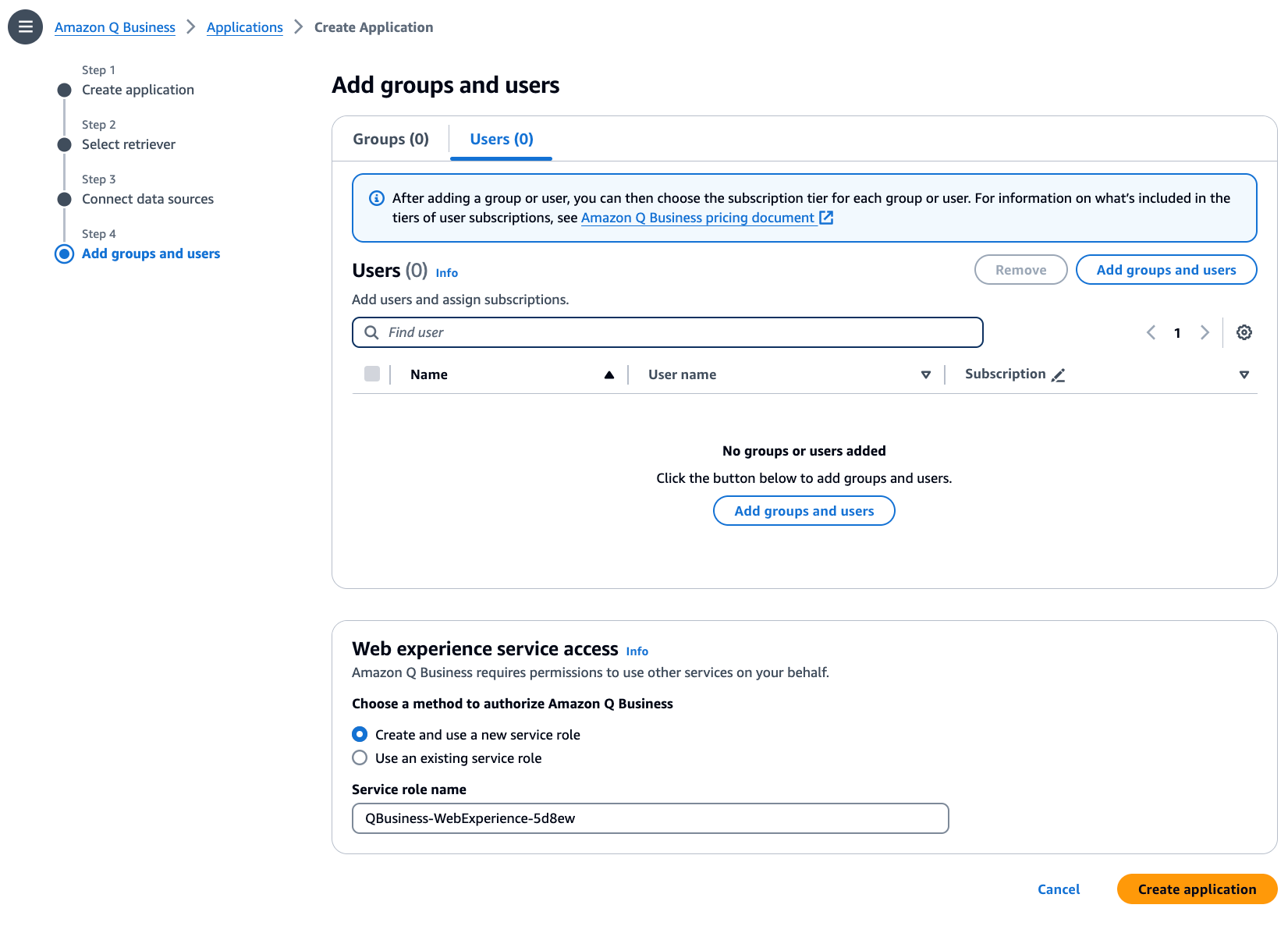Click User name column sort arrow
Viewport: 1288px width, 926px height.
pos(926,375)
